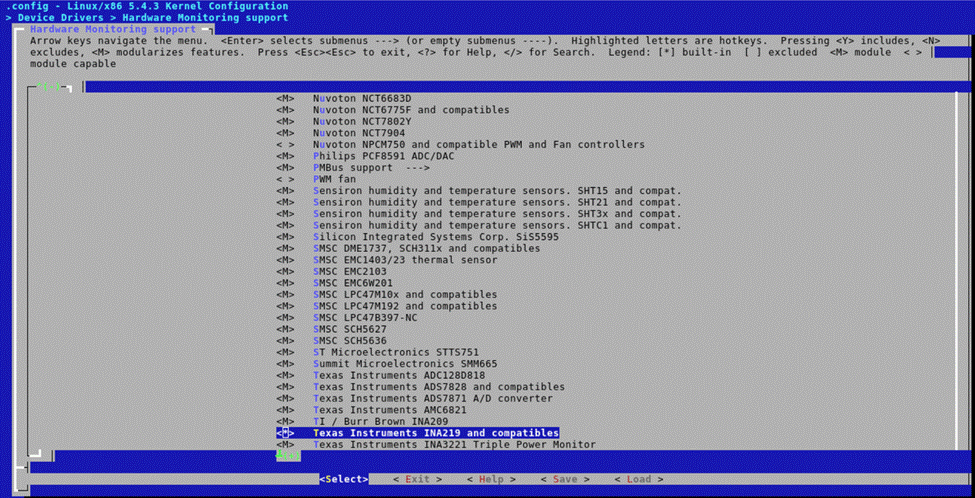Click the scroll-down indicator below the list
Image resolution: width=975 pixels, height=498 pixels.
pos(288,456)
